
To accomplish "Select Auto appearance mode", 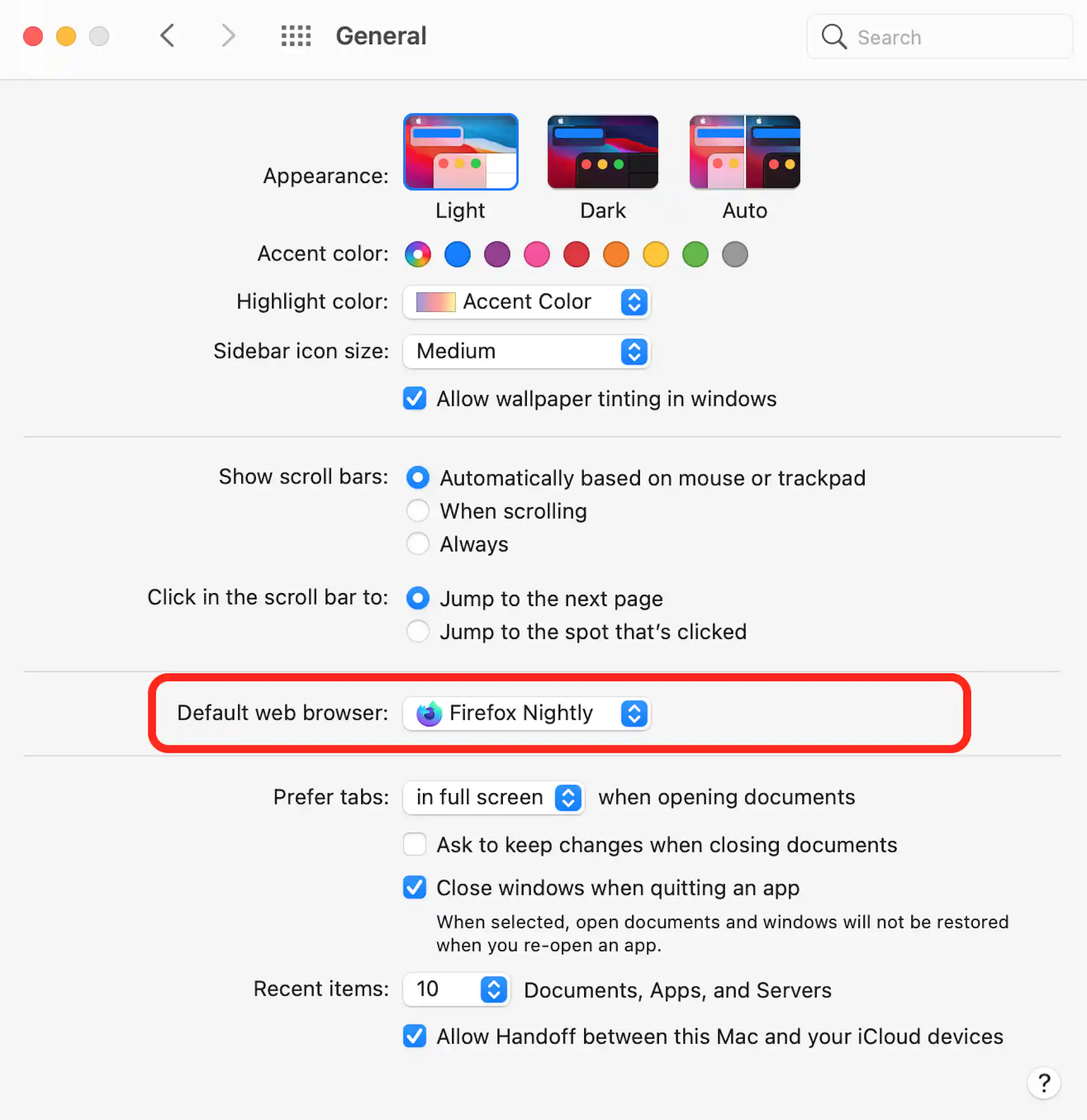I will pyautogui.click(x=744, y=152).
